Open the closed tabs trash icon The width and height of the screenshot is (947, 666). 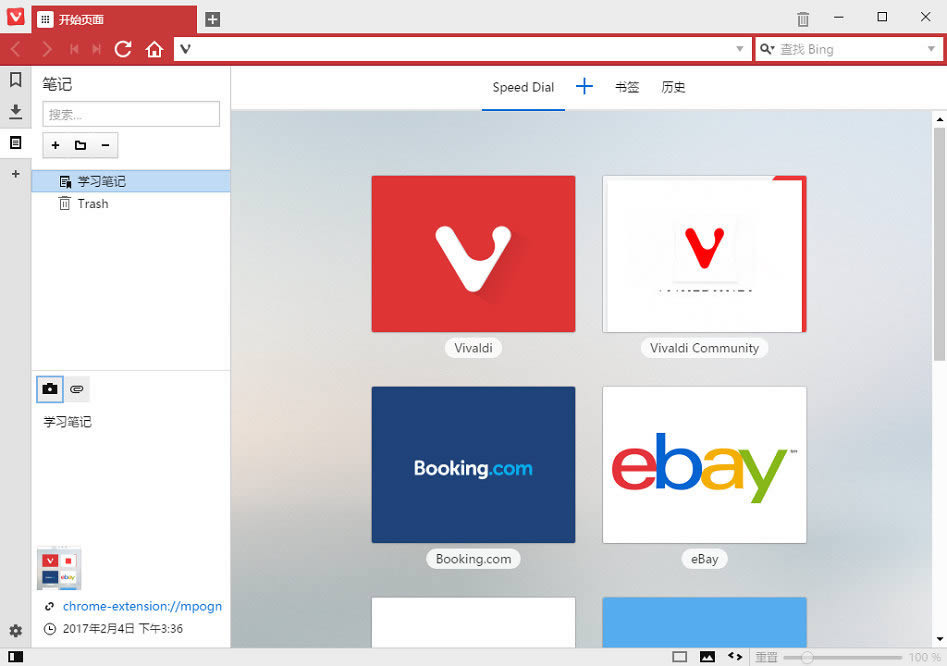pos(803,19)
